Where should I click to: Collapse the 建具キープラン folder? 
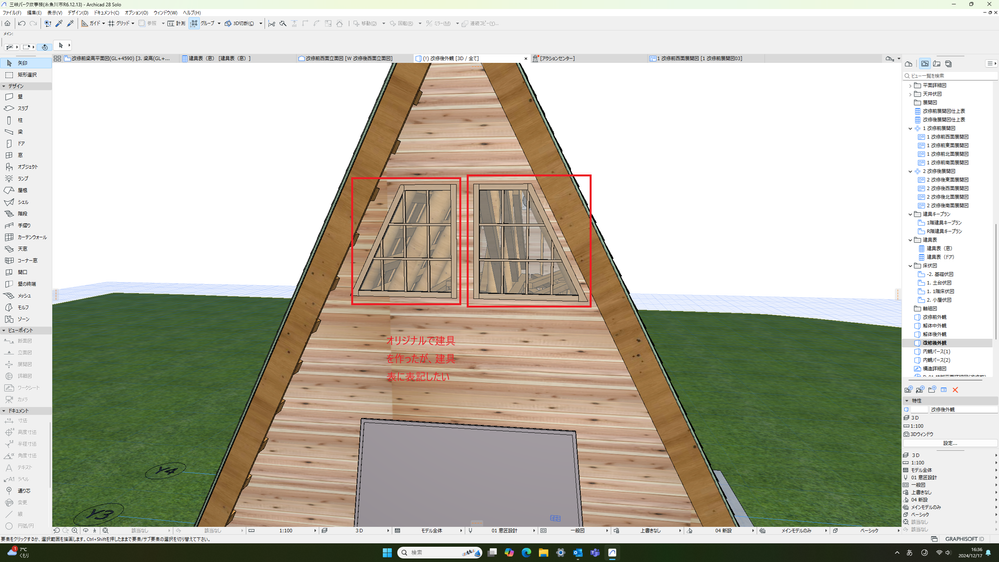coord(910,214)
